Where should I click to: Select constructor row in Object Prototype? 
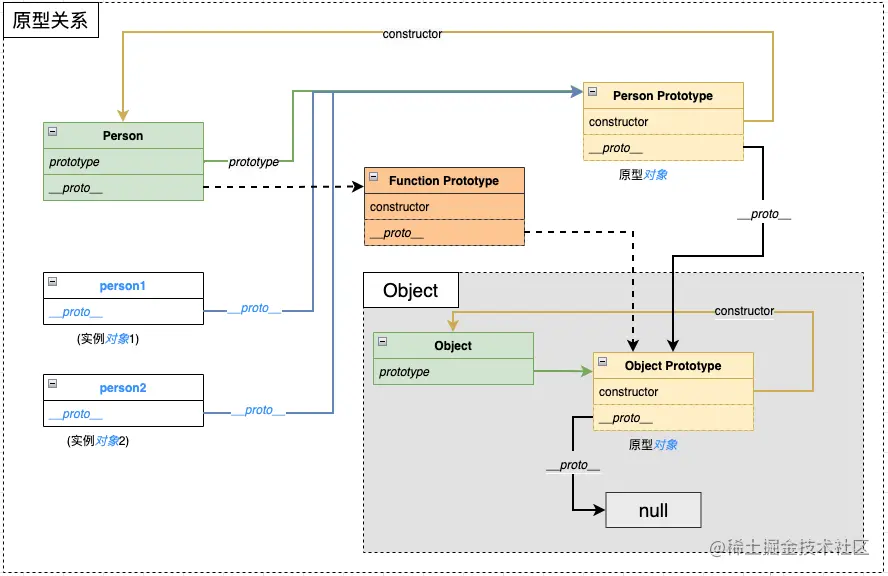(673, 392)
